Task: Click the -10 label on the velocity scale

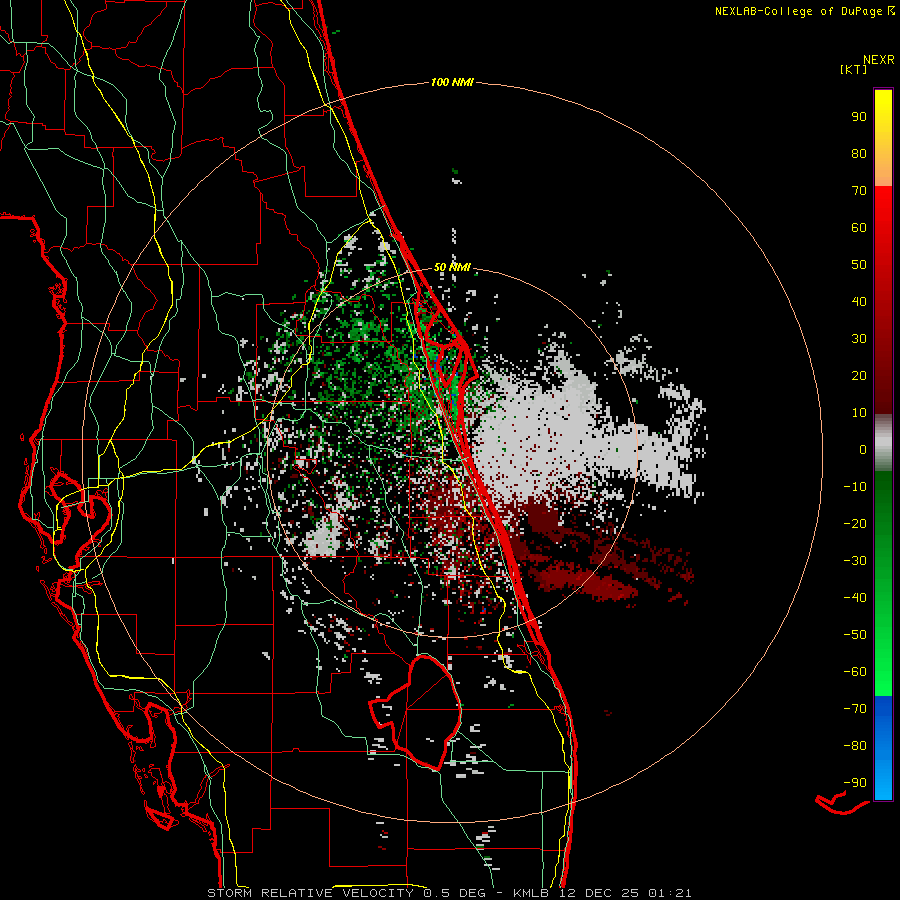Action: click(855, 487)
